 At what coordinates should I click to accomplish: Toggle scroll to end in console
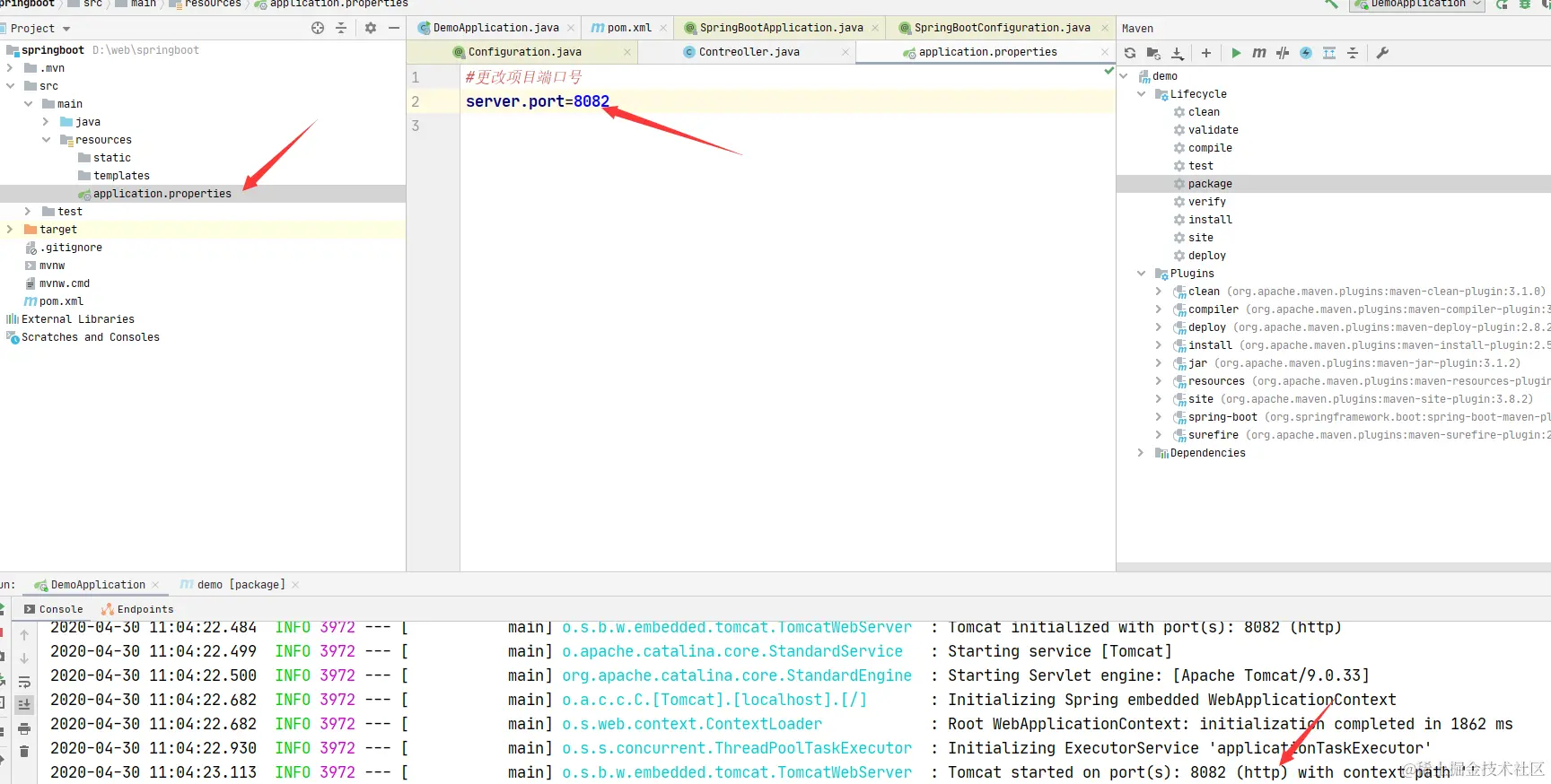(24, 705)
